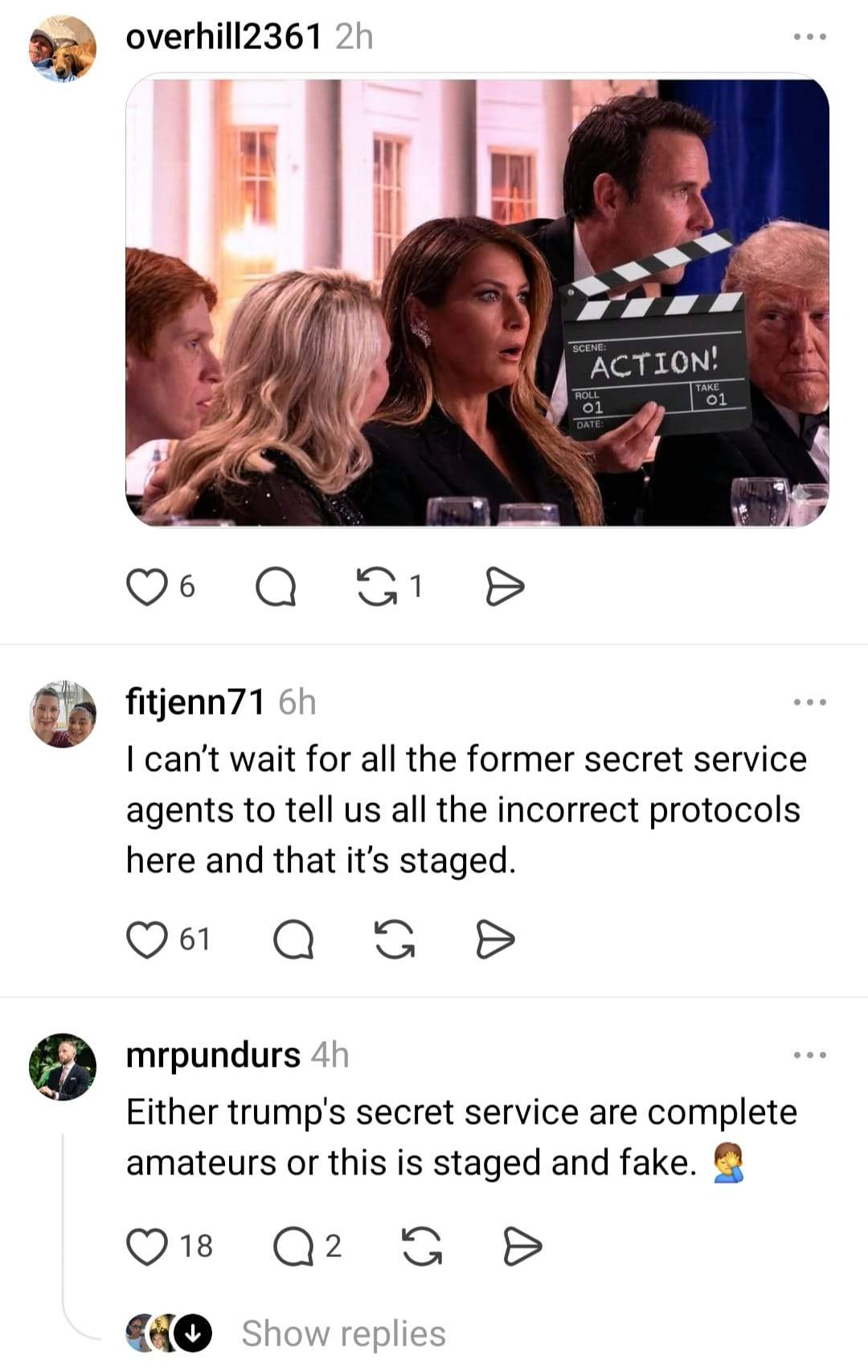The width and height of the screenshot is (868, 1372).
Task: Like fitjenn71's comment showing 61 likes
Action: pyautogui.click(x=146, y=940)
